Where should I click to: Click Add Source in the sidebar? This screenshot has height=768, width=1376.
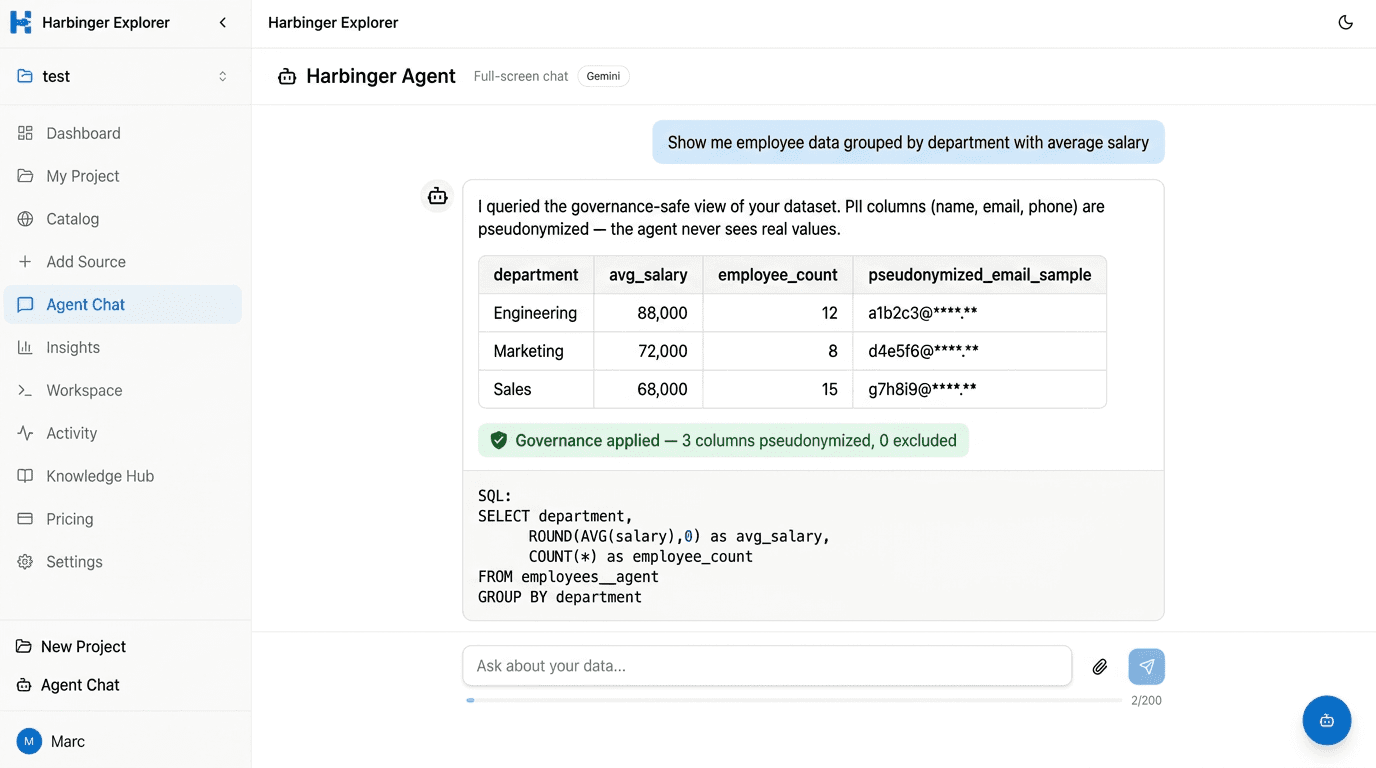tap(86, 262)
